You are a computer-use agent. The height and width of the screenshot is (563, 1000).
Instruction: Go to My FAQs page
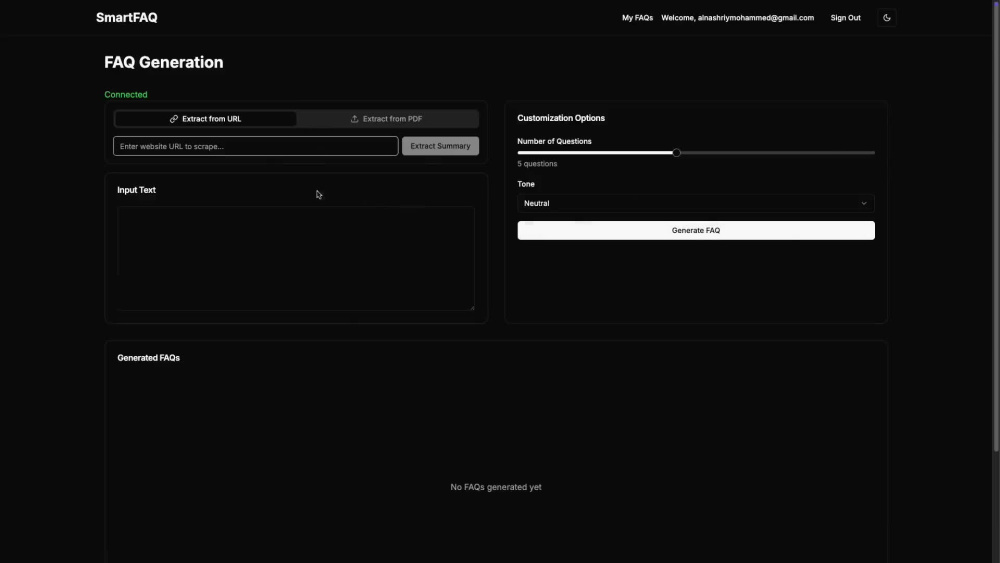[x=637, y=18]
